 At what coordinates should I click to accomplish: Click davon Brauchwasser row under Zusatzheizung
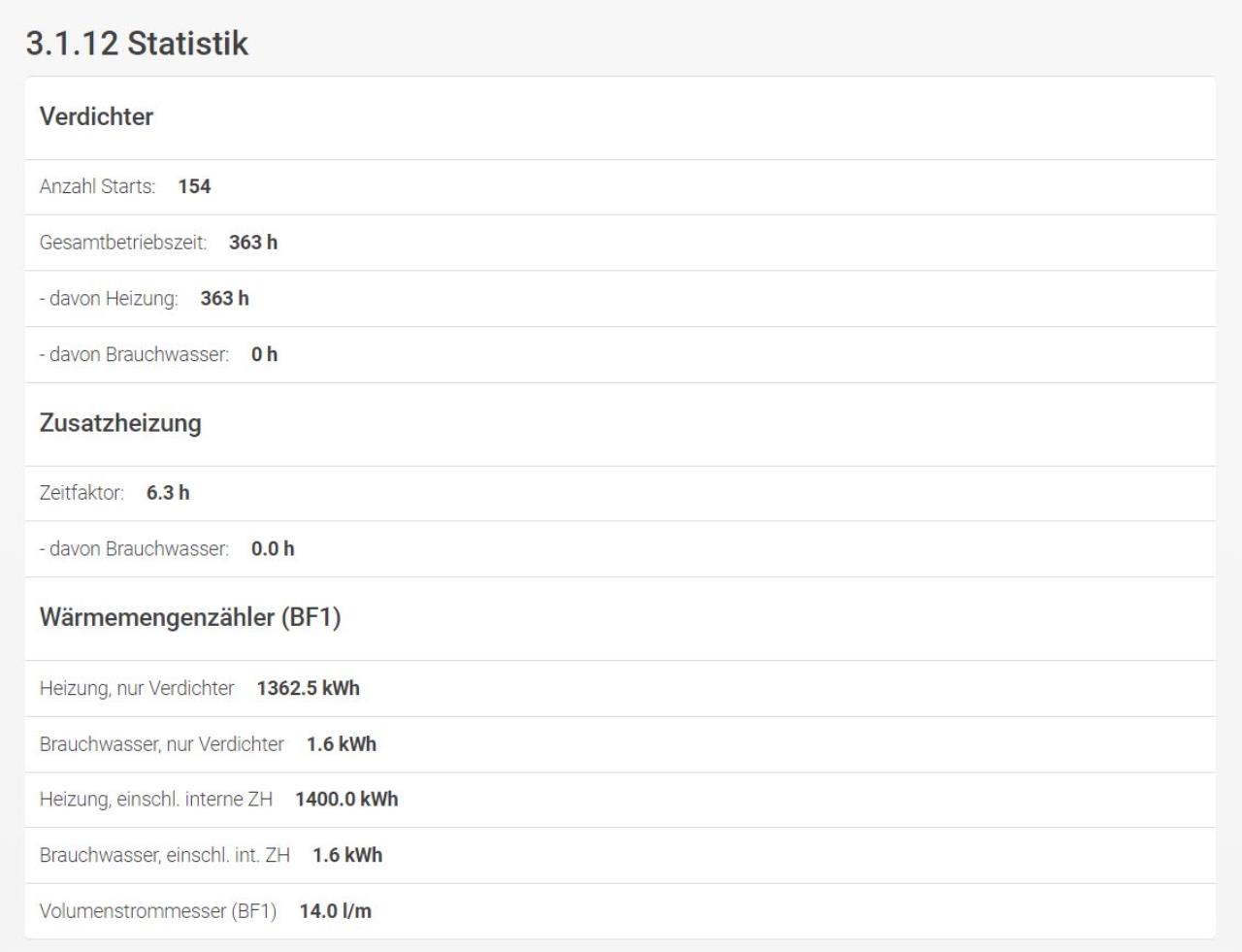tap(620, 549)
